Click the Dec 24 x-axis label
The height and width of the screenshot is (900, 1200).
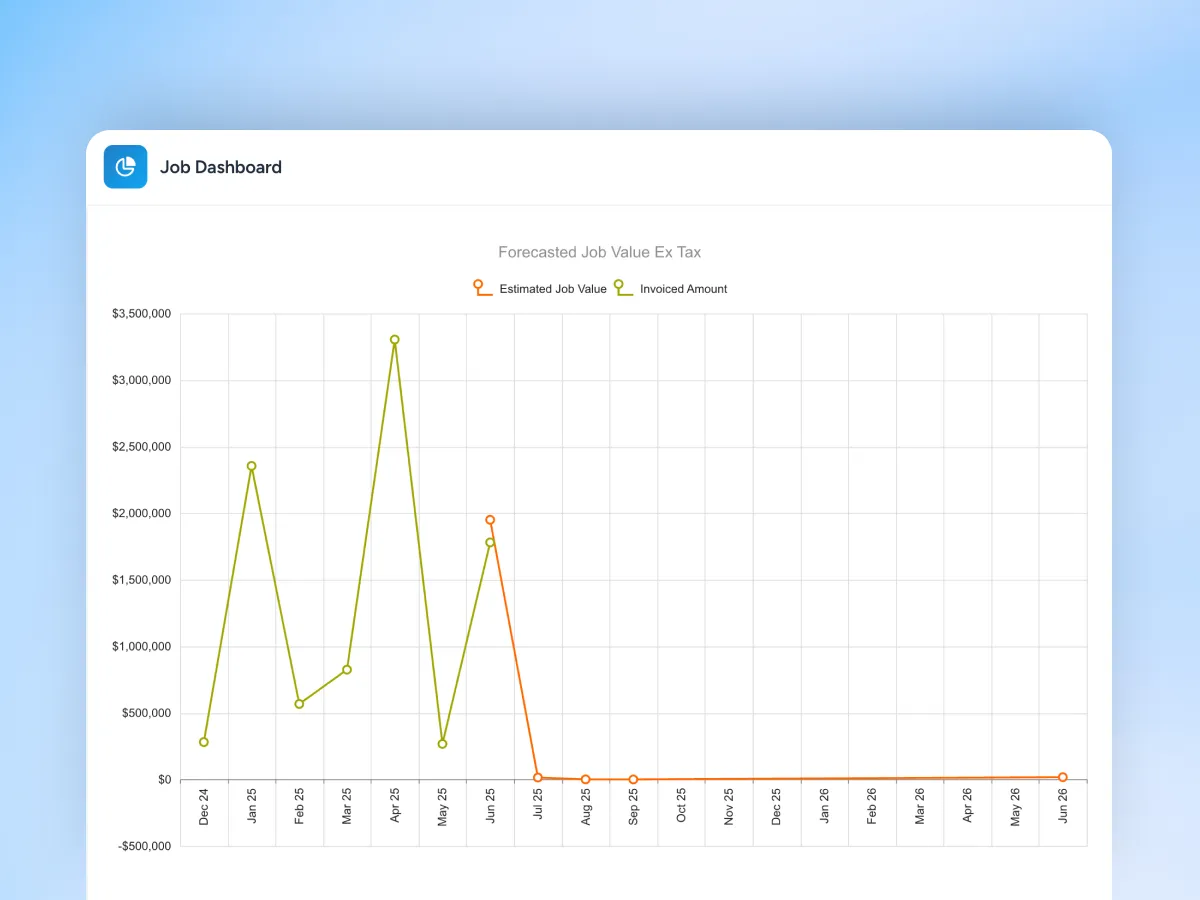coord(204,807)
